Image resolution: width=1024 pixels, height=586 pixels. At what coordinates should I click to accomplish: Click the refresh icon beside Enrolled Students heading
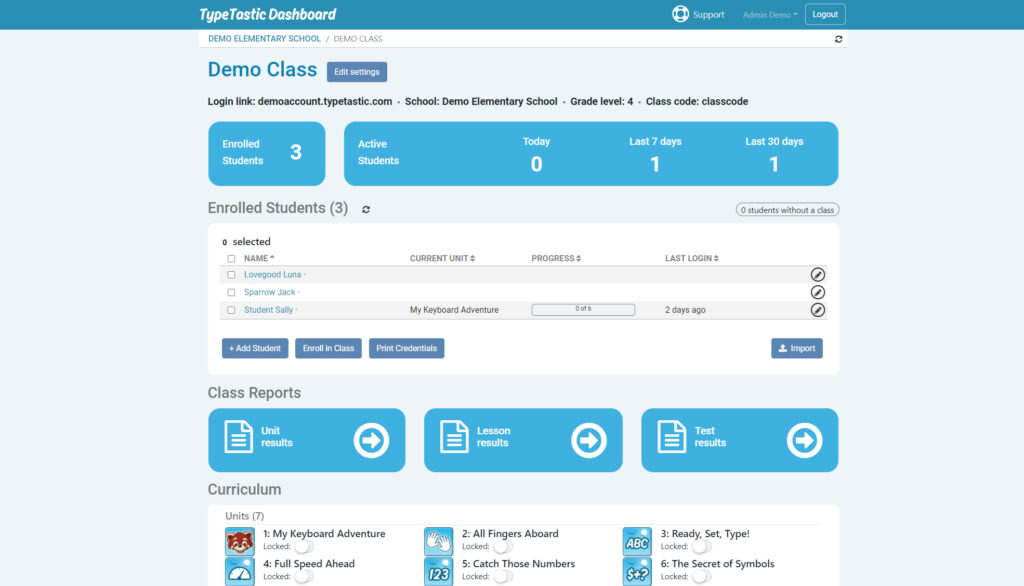tap(366, 209)
